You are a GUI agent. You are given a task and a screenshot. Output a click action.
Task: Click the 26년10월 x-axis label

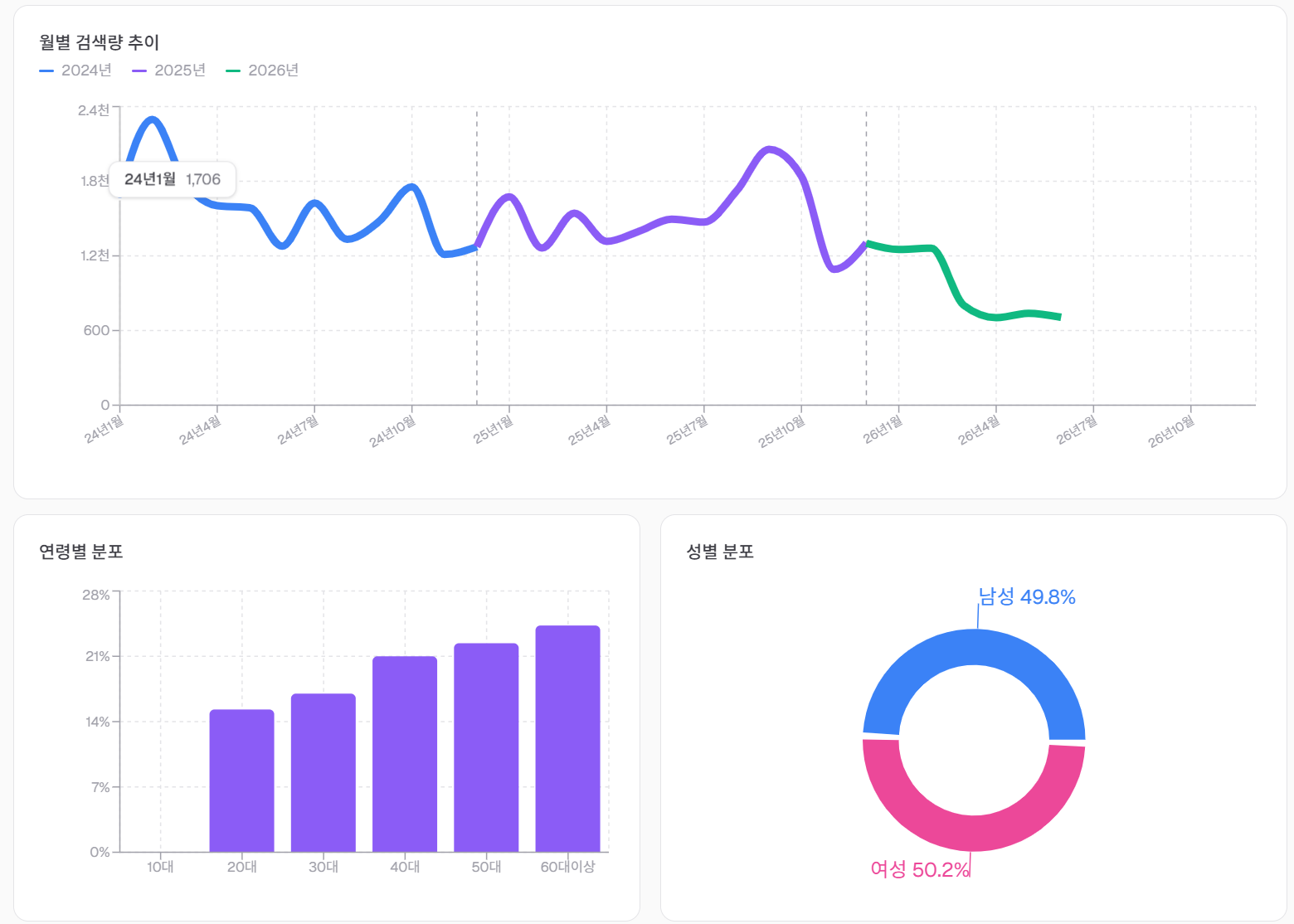[x=1171, y=430]
